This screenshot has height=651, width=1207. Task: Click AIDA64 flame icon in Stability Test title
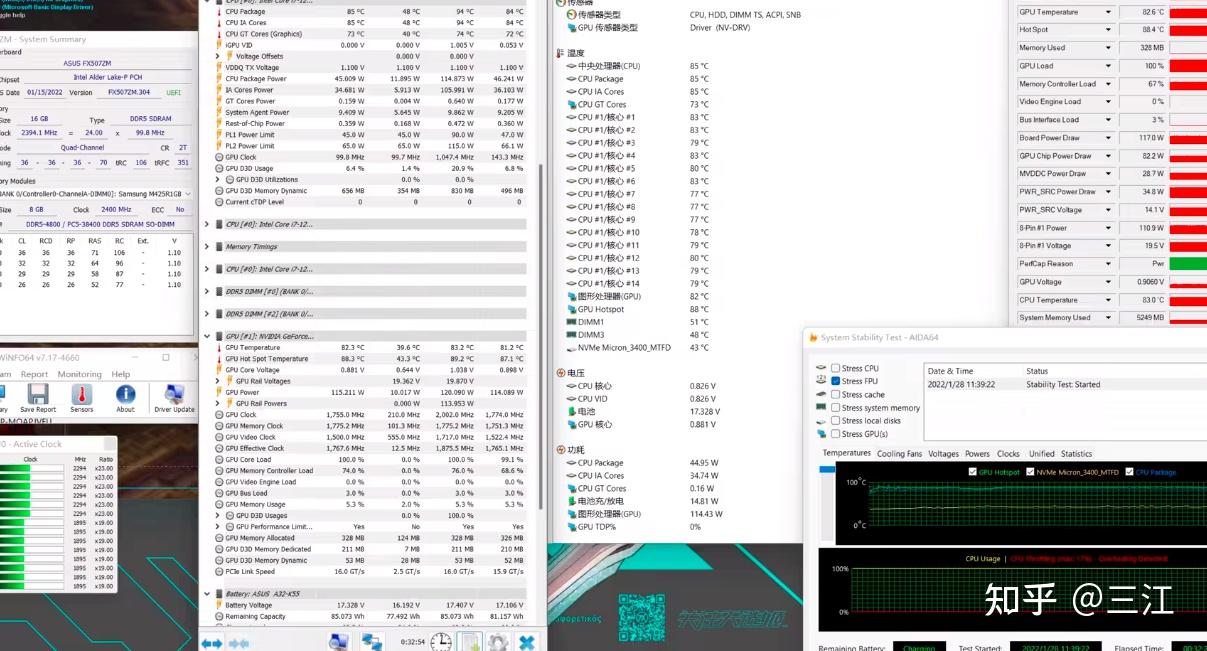[x=812, y=337]
